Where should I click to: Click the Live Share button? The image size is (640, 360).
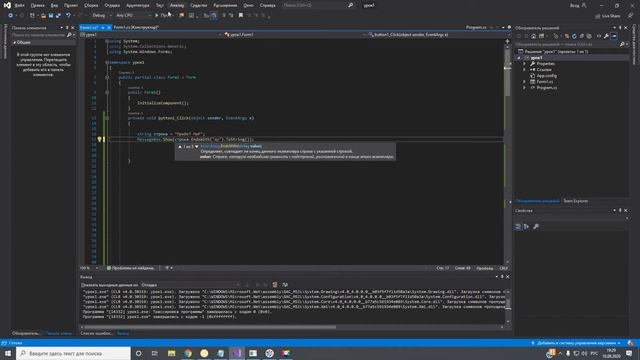pyautogui.click(x=608, y=16)
